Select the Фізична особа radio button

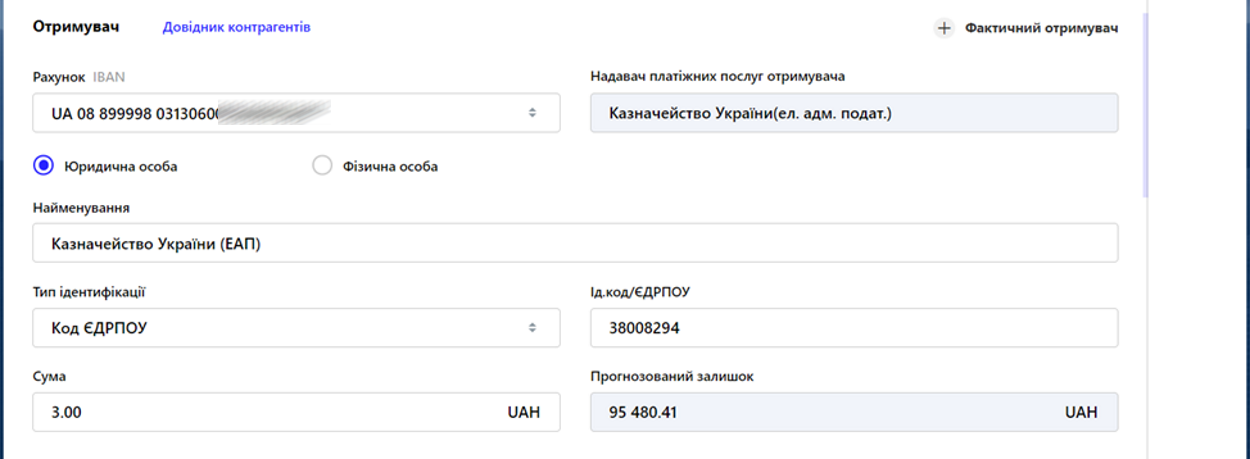322,166
